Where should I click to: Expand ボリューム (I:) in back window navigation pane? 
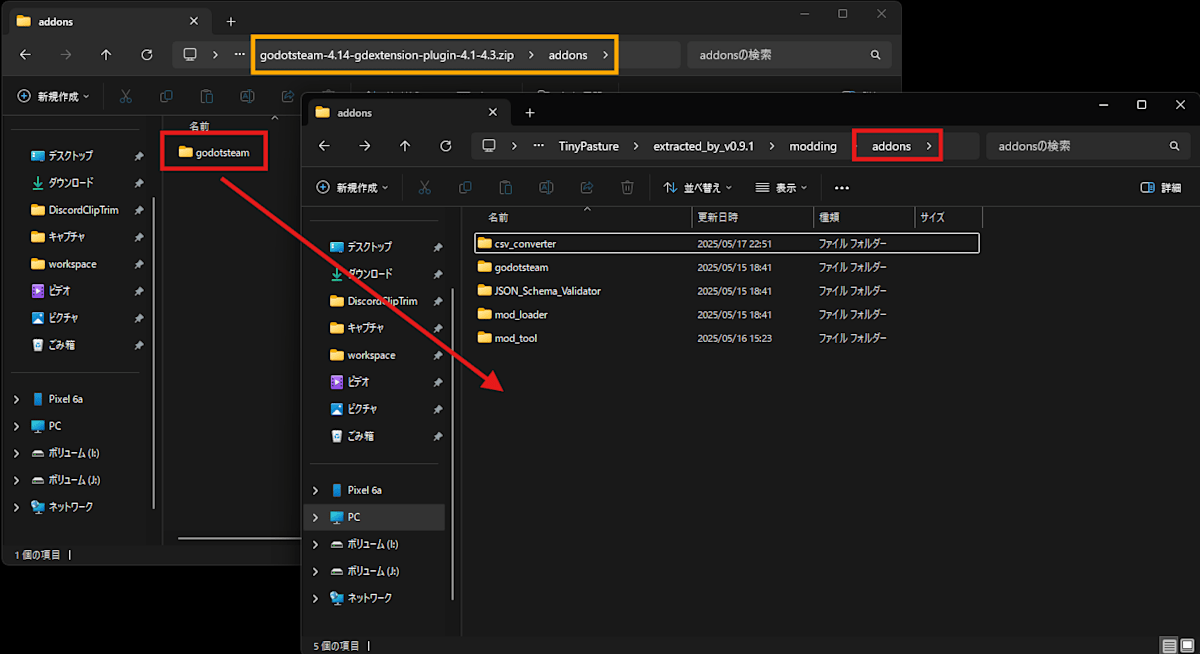click(x=16, y=453)
